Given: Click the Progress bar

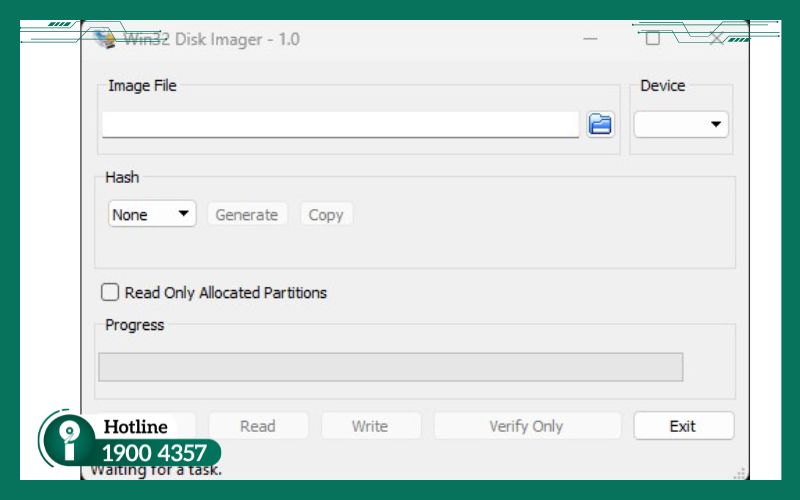Looking at the screenshot, I should tap(390, 367).
